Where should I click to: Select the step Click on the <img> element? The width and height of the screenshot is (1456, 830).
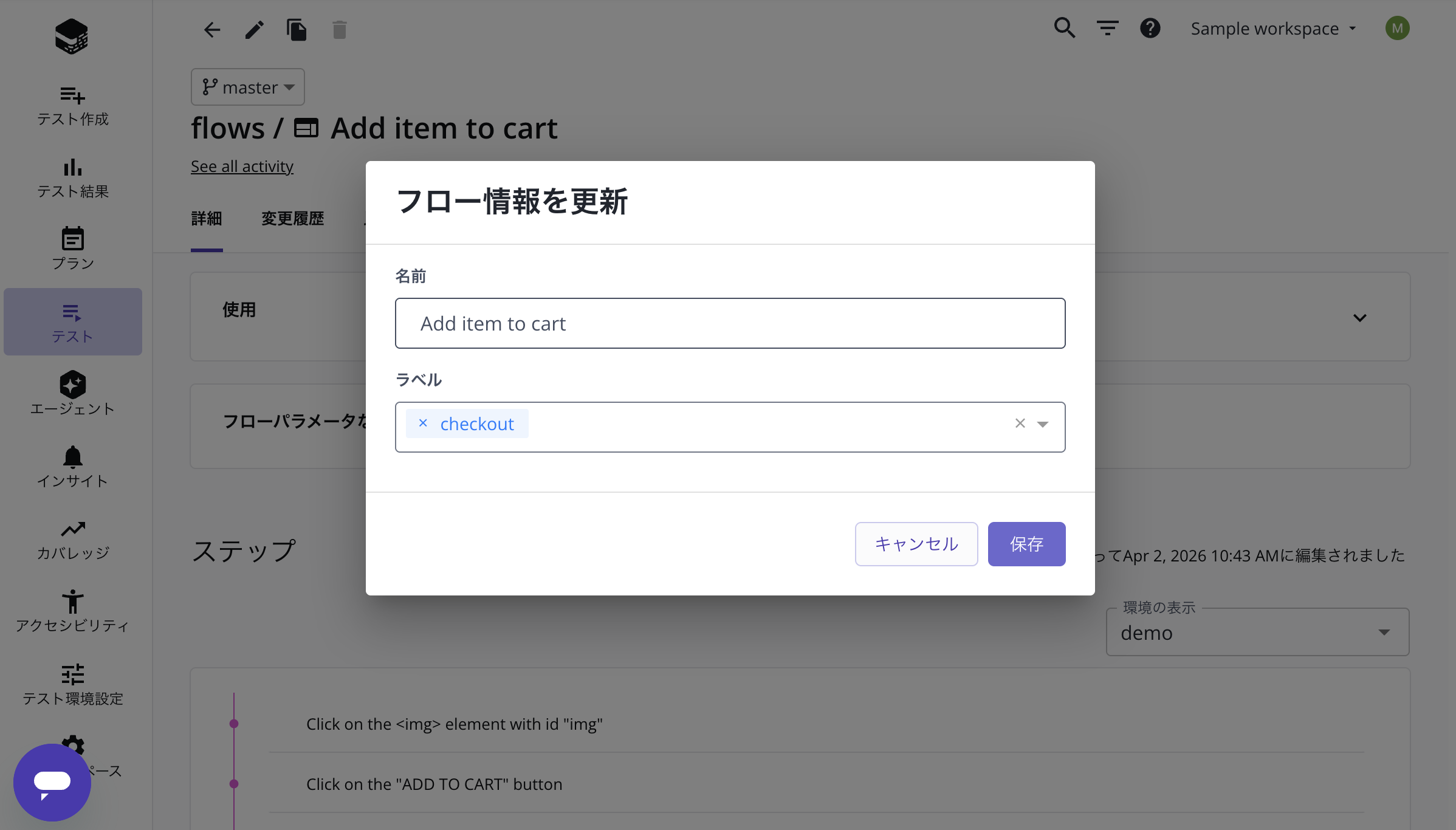[455, 724]
